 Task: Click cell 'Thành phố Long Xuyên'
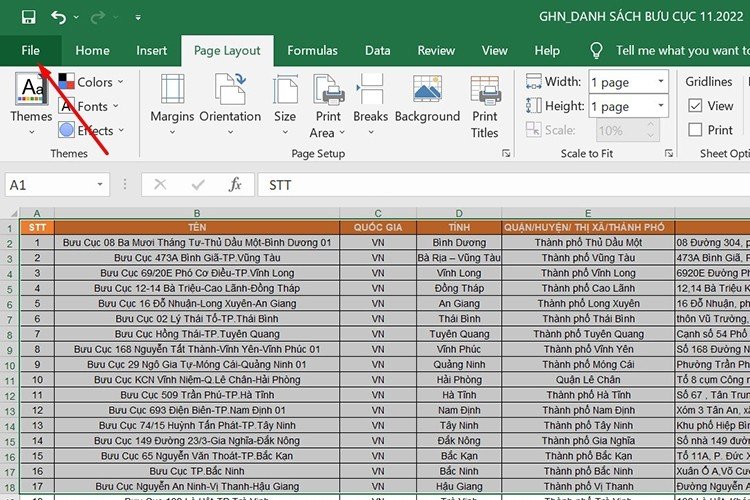(x=588, y=303)
